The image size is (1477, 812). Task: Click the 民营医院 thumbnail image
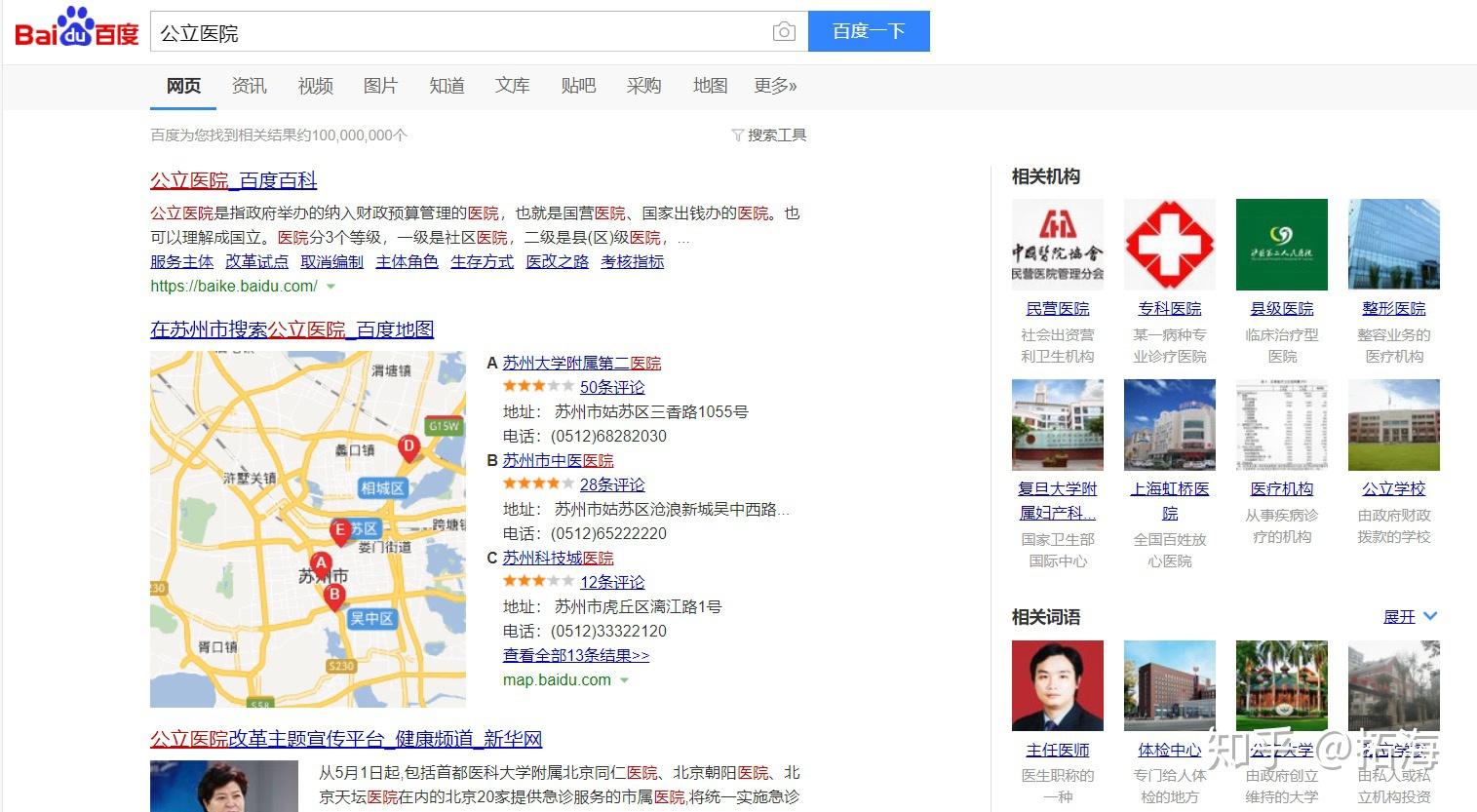1058,245
